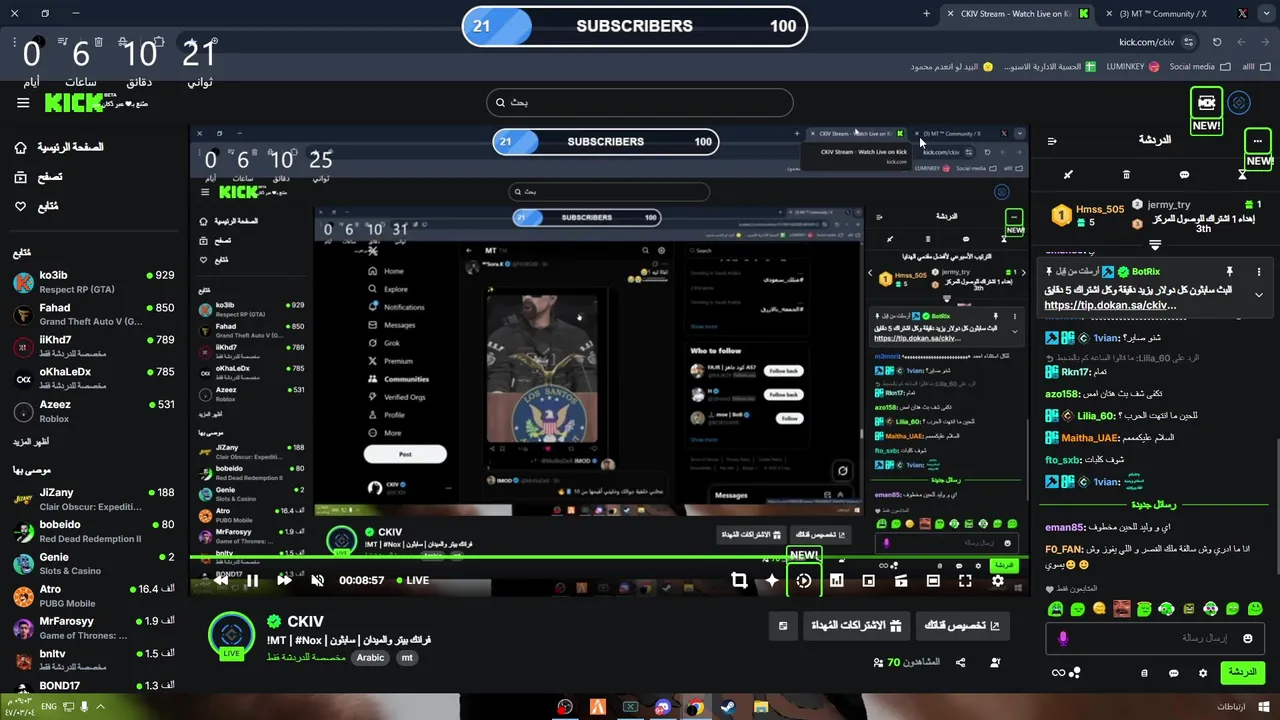The height and width of the screenshot is (720, 1280).
Task: Click the search field in Kick header
Action: click(x=640, y=102)
